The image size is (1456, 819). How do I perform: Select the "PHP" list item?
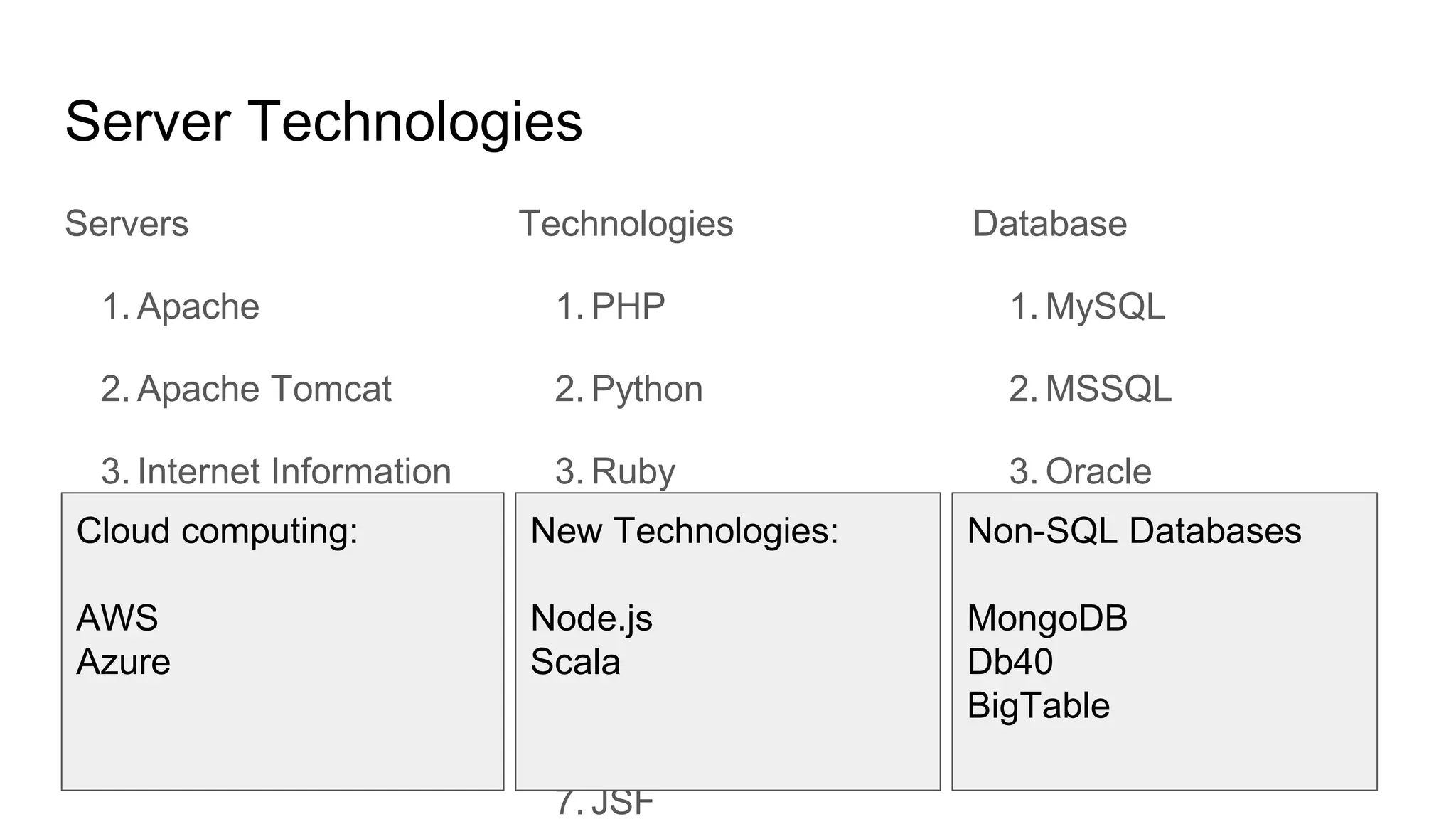tap(628, 306)
